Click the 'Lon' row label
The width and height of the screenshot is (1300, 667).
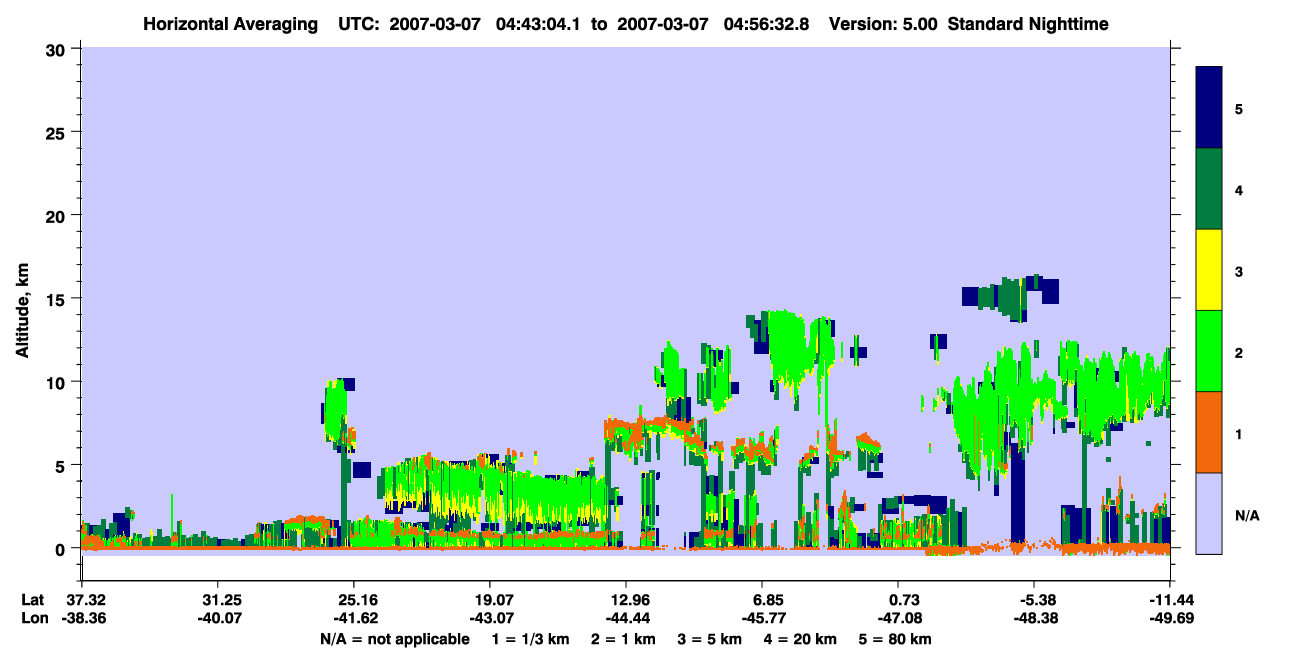click(34, 619)
